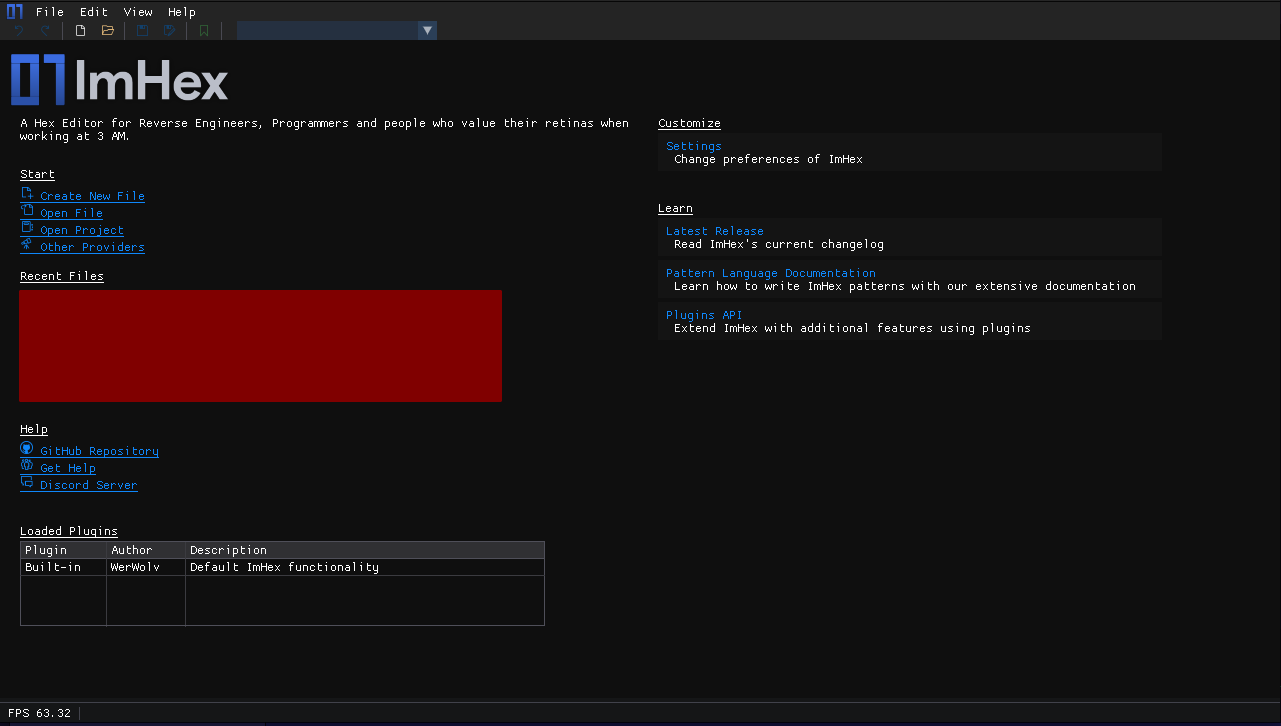The height and width of the screenshot is (726, 1281).
Task: Click the 'Loaded Plugins' heading
Action: [69, 531]
